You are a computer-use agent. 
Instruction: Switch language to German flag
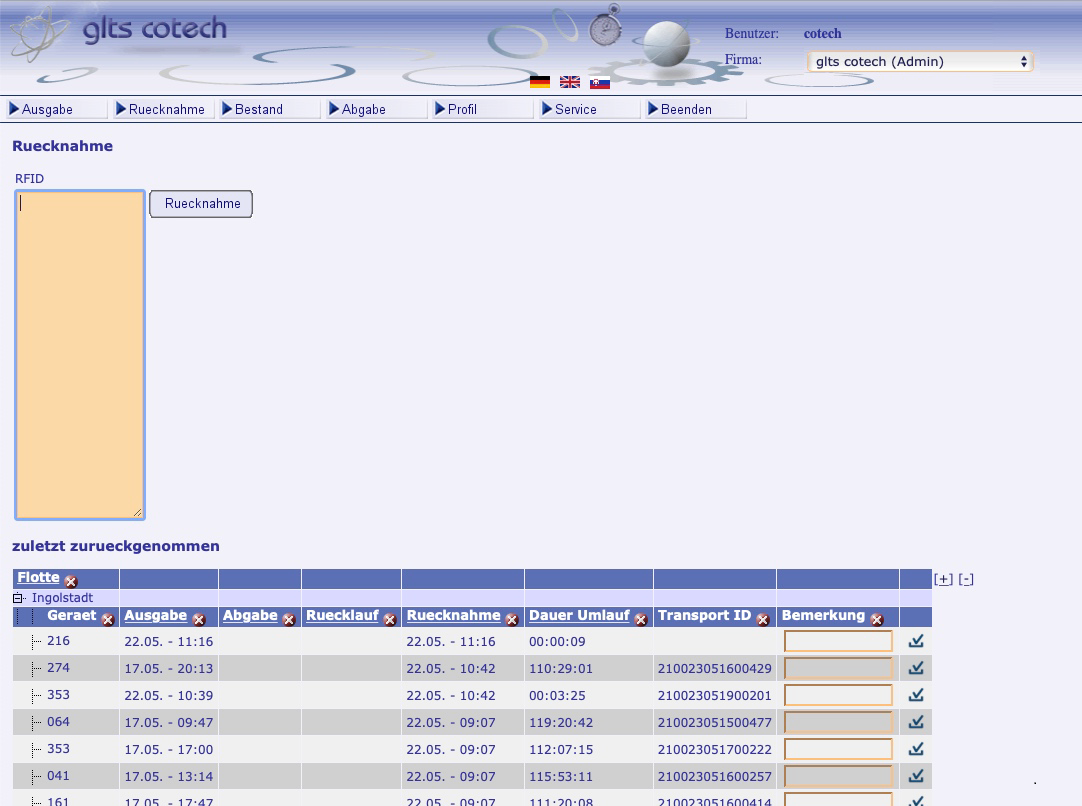click(x=540, y=82)
